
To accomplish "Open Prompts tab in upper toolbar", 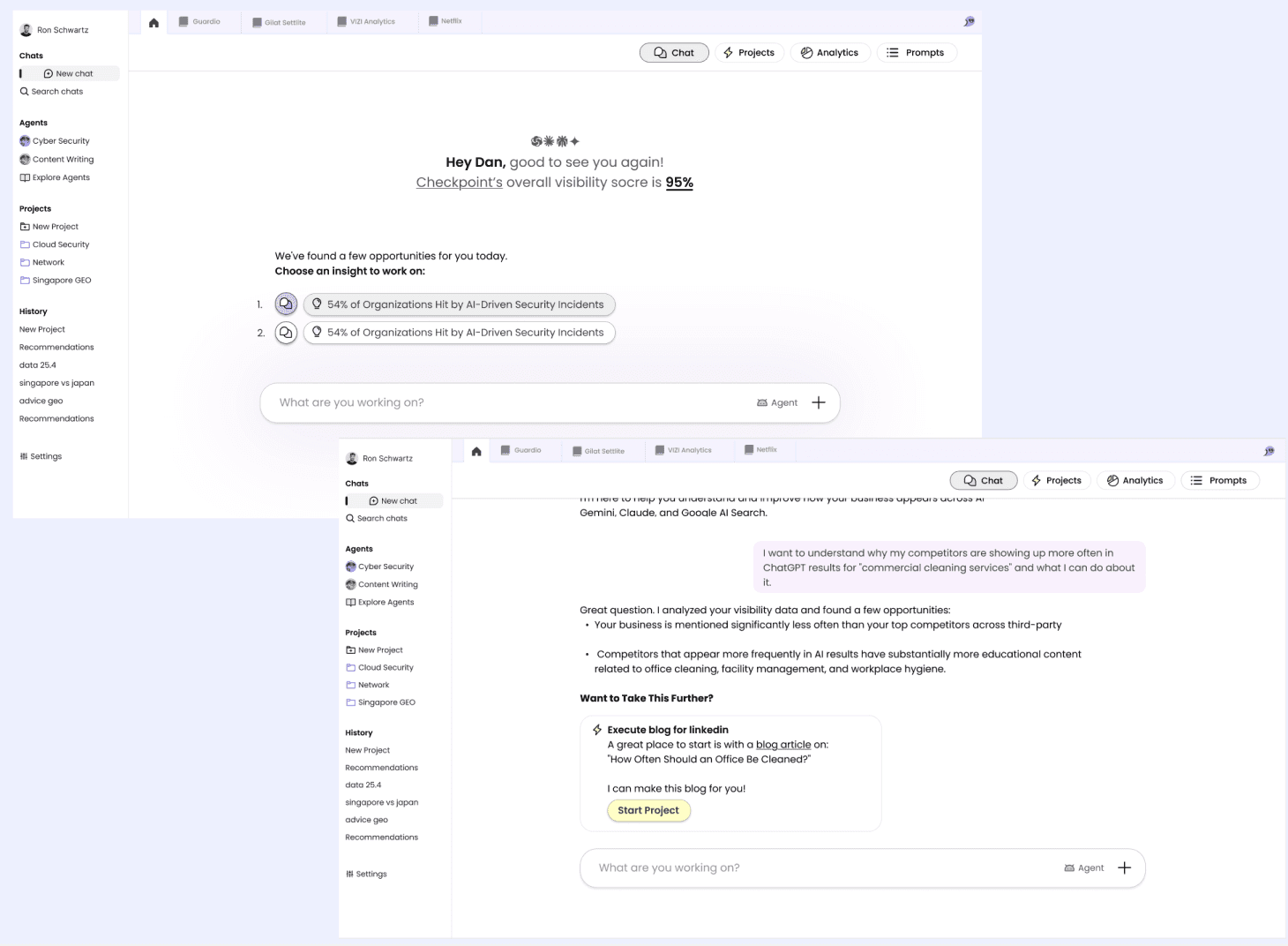I will coord(917,53).
